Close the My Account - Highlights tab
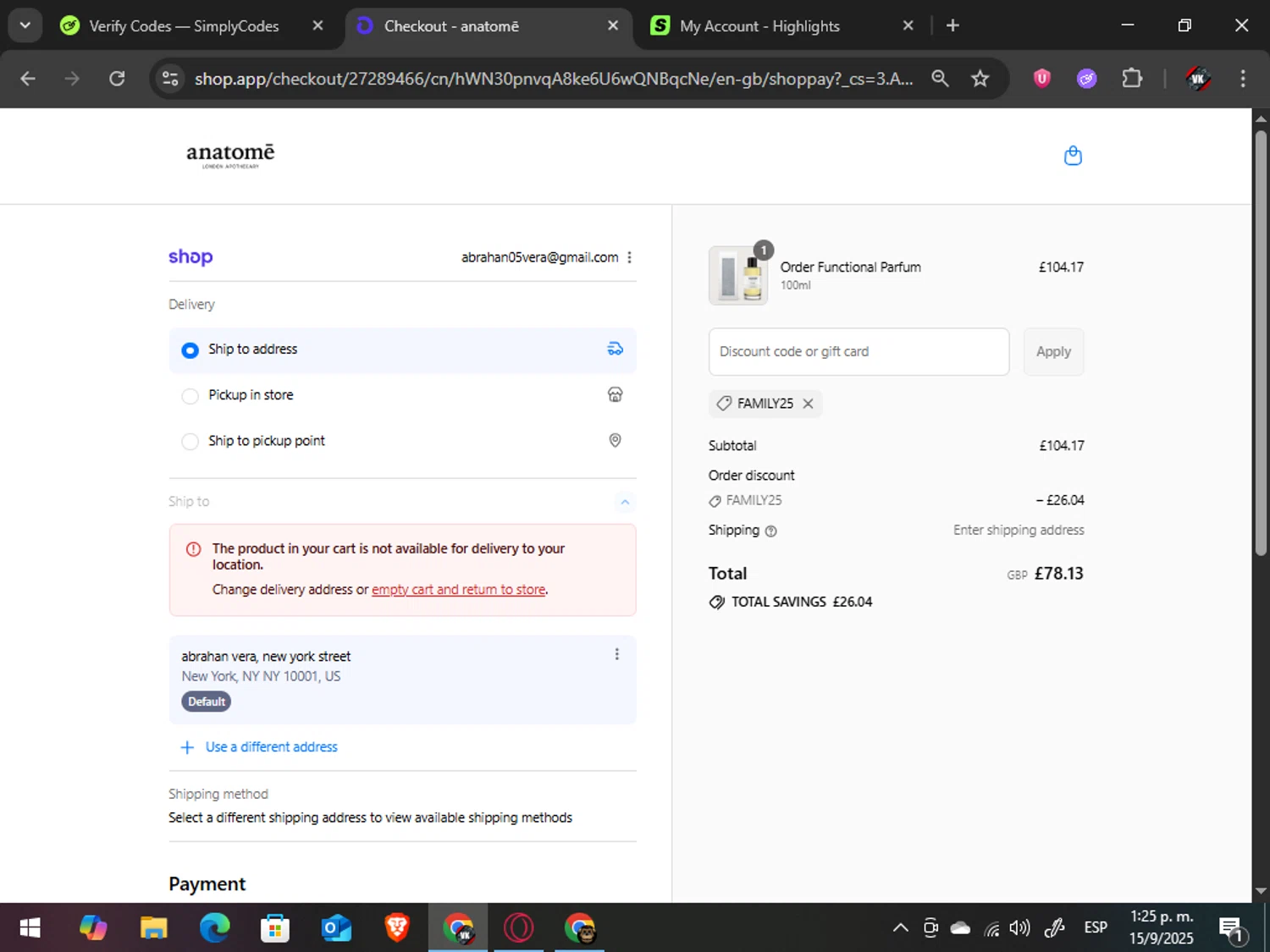This screenshot has height=952, width=1270. pyautogui.click(x=908, y=25)
